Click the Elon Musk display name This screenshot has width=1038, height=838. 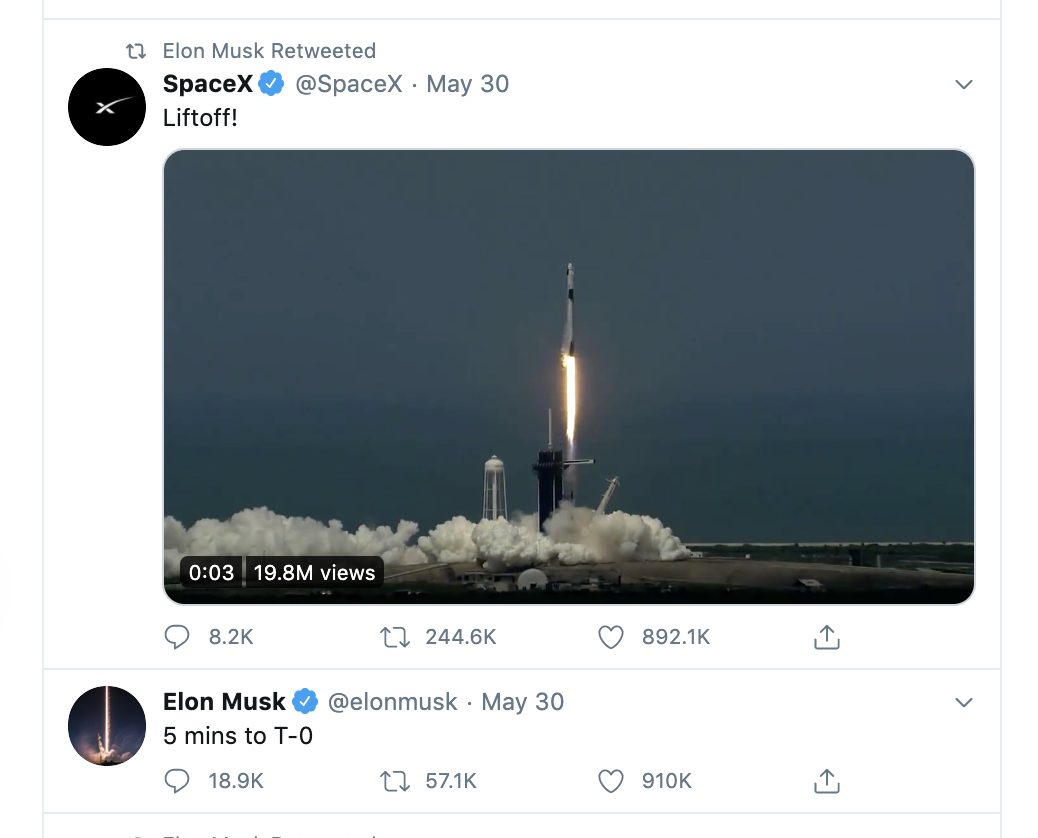[224, 702]
